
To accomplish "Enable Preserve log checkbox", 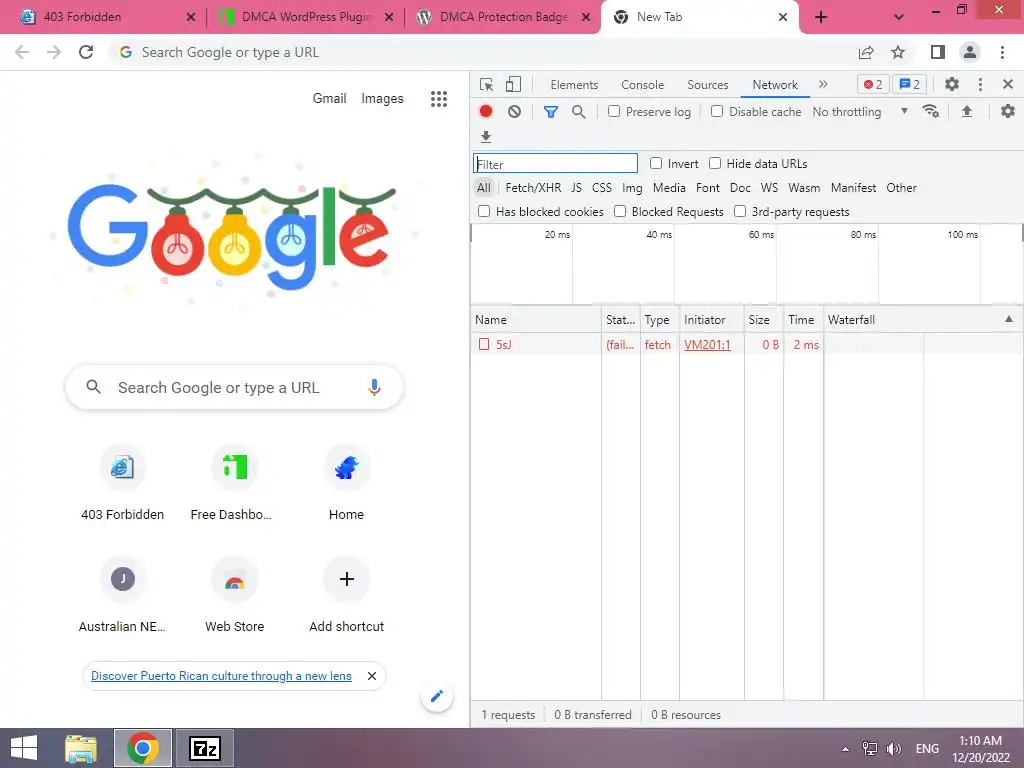I will click(x=614, y=112).
